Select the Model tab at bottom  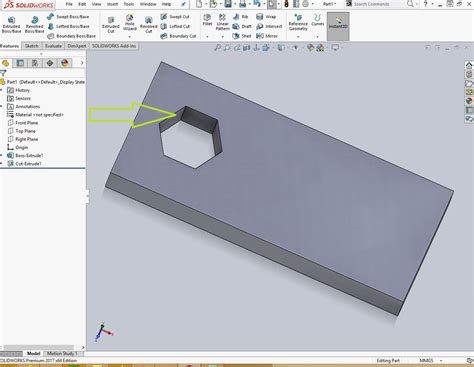34,354
